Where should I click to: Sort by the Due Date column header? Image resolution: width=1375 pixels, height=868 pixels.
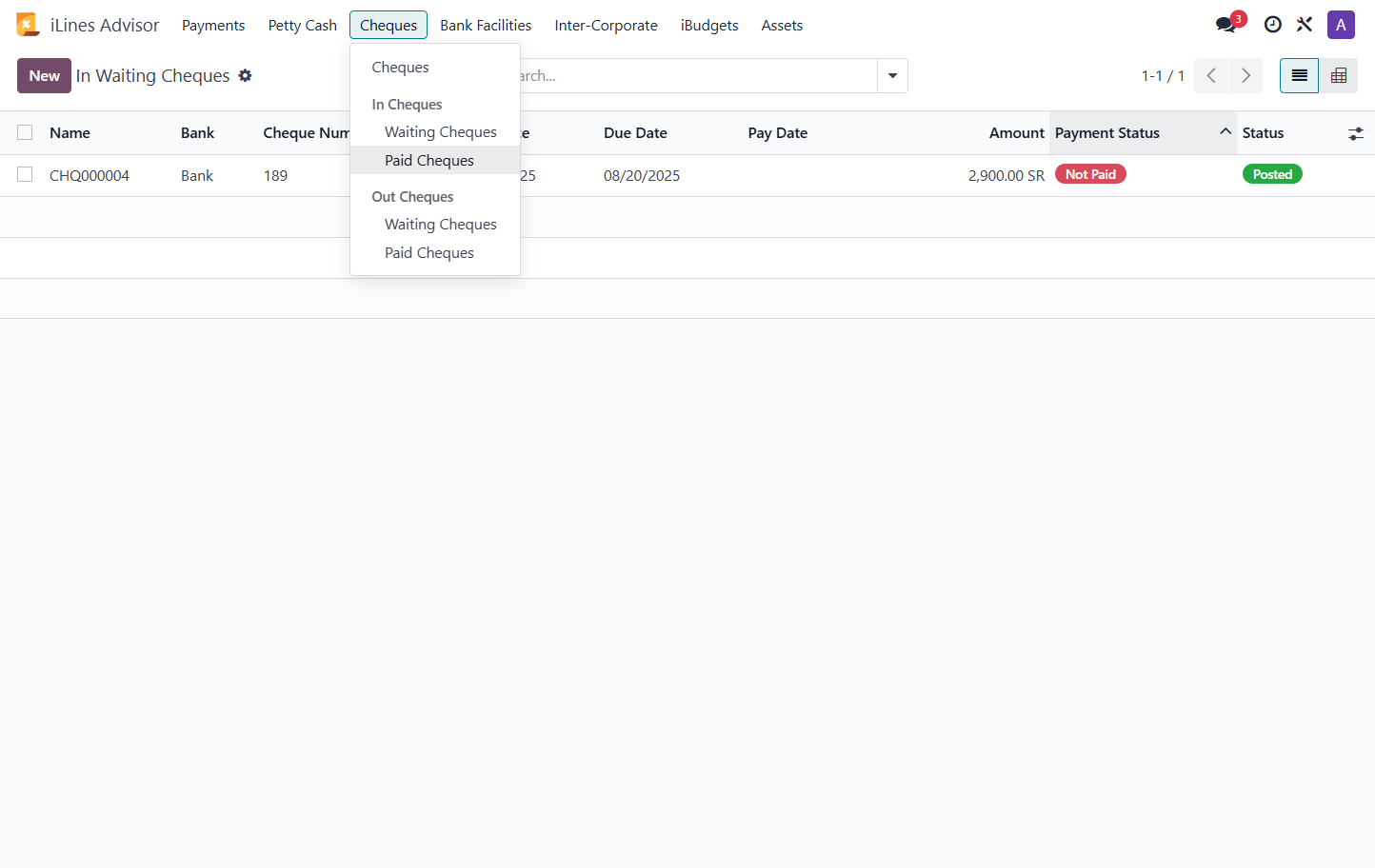click(x=635, y=133)
